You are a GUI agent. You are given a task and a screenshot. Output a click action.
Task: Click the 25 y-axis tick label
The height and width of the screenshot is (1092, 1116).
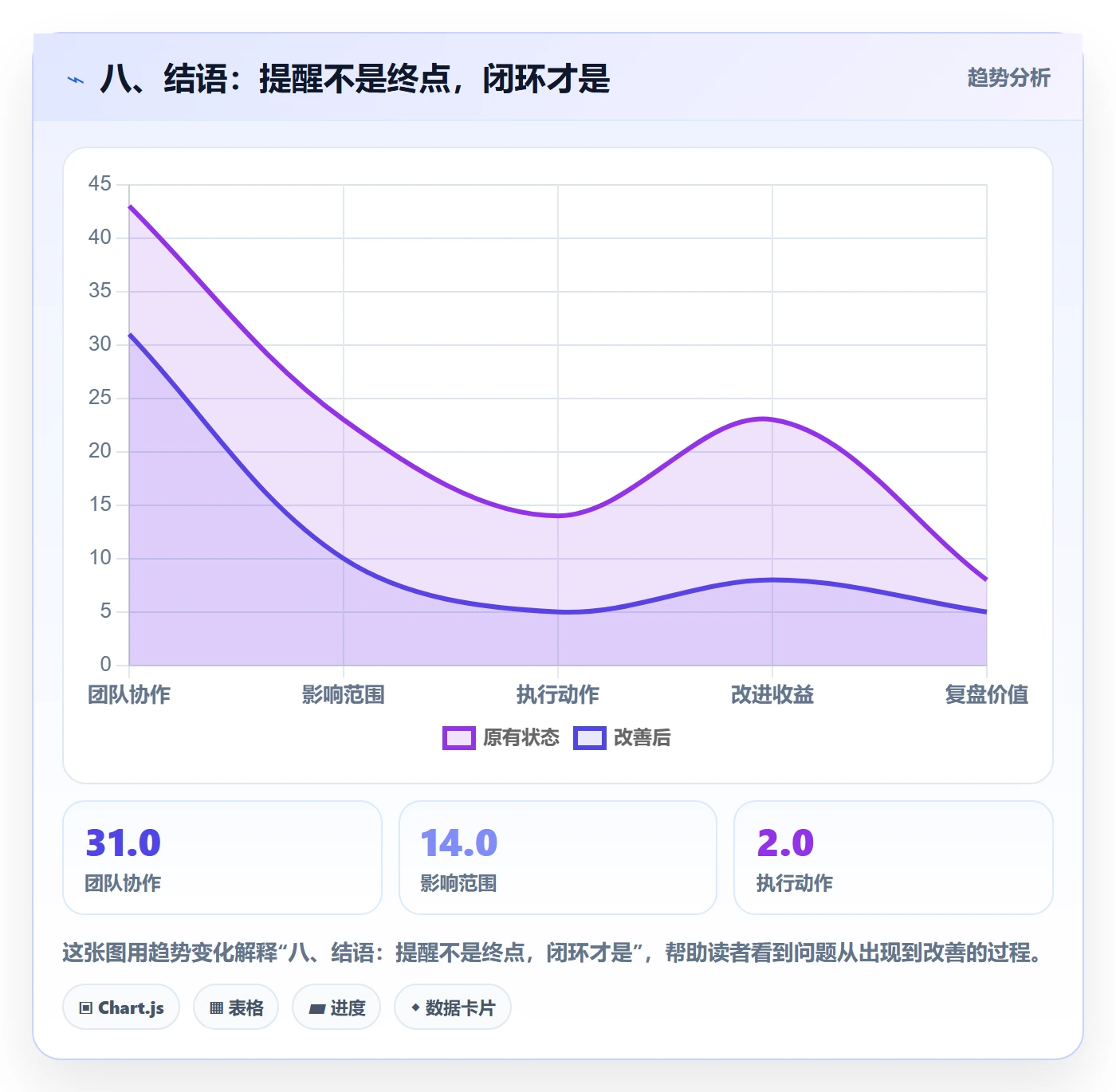(100, 397)
